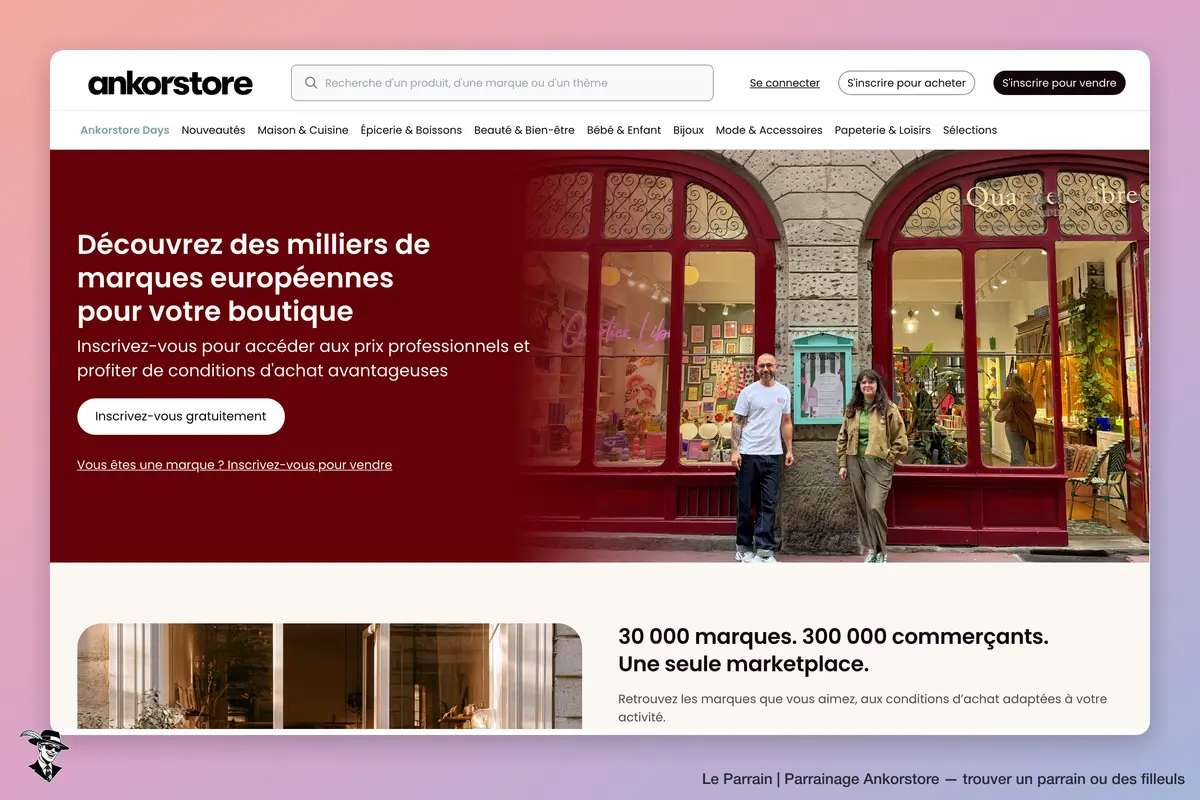
Task: Click the search magnifier icon
Action: click(311, 83)
